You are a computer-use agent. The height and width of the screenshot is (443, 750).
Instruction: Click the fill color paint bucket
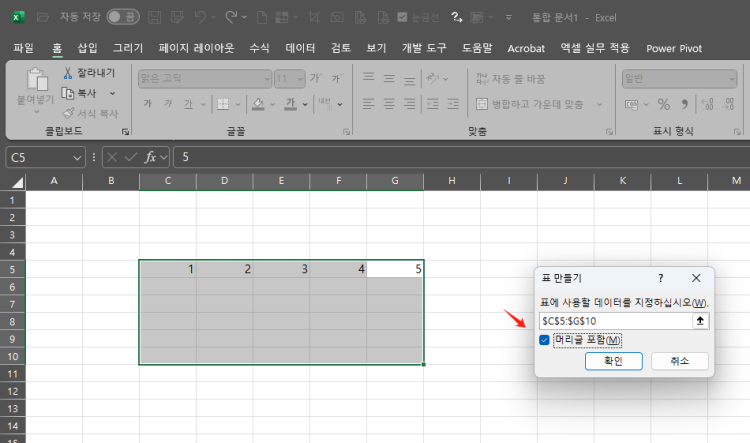pos(258,104)
